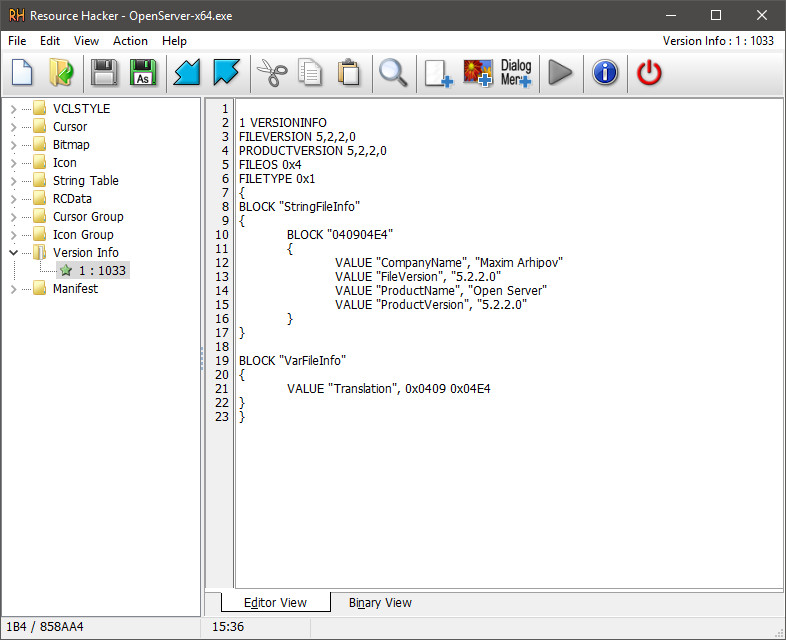Open the Action menu
This screenshot has width=786, height=640.
point(130,41)
